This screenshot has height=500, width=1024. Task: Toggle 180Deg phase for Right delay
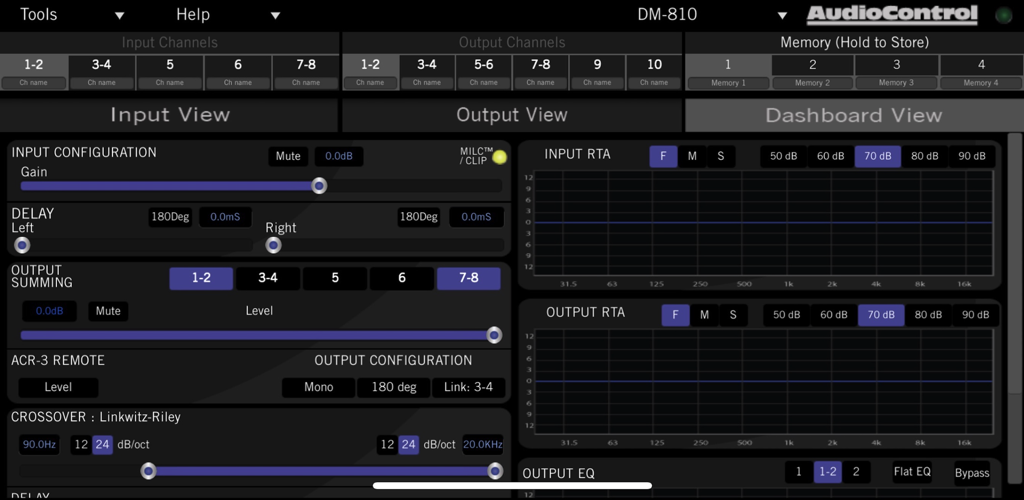(419, 217)
